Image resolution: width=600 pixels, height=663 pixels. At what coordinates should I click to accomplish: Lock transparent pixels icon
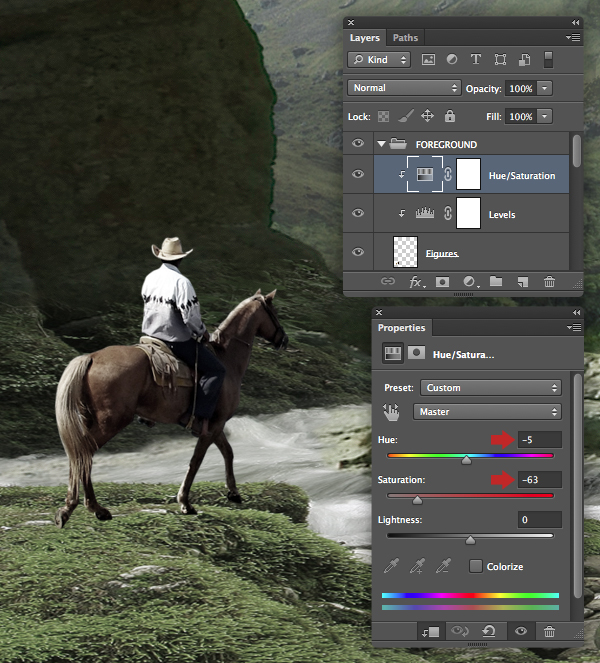[x=384, y=116]
